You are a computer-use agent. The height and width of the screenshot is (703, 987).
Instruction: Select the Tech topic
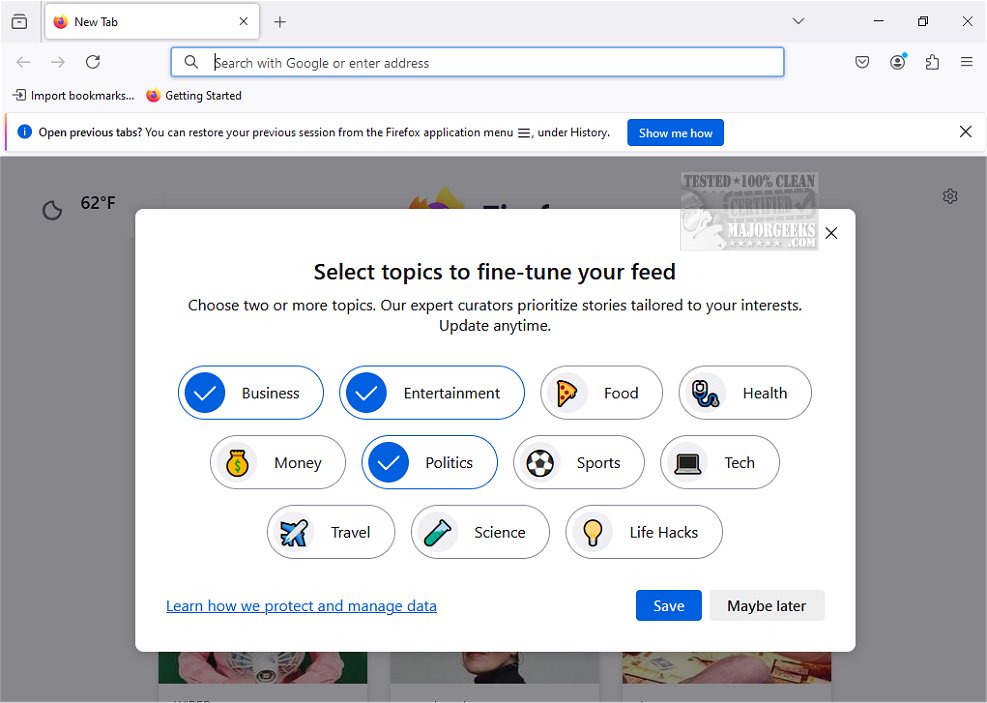[719, 463]
